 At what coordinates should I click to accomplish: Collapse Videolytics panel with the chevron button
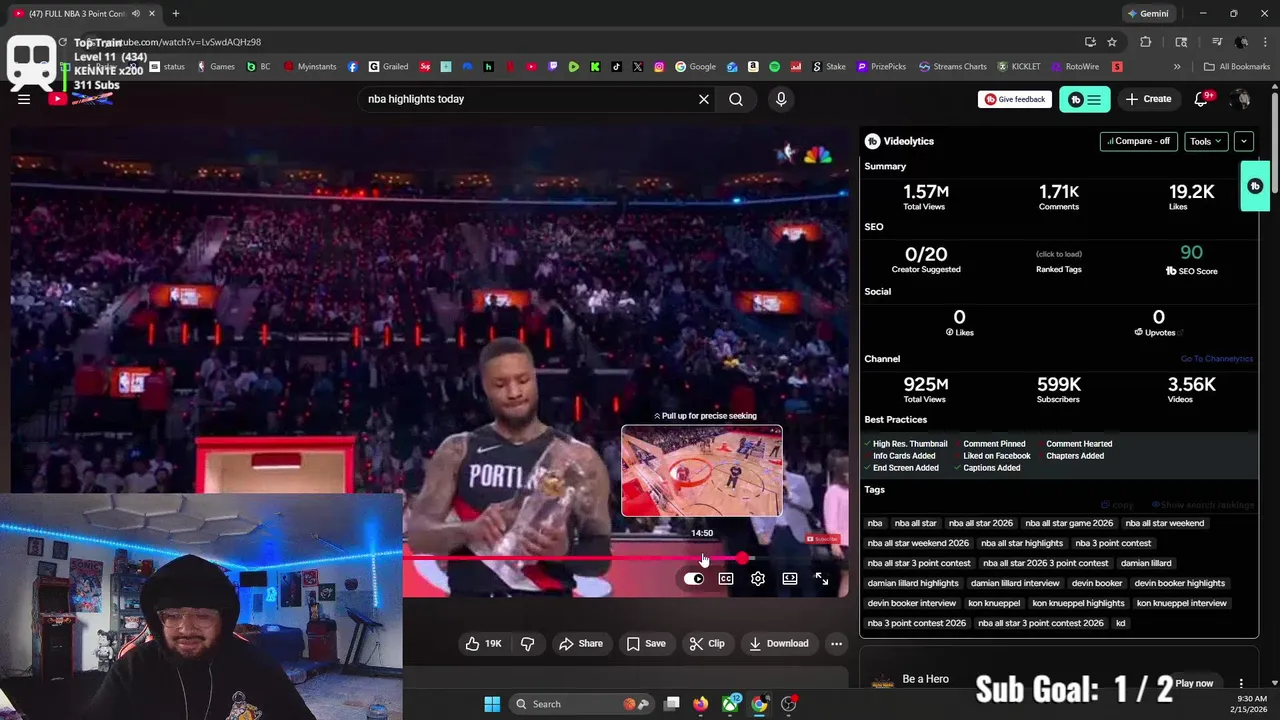[1244, 141]
